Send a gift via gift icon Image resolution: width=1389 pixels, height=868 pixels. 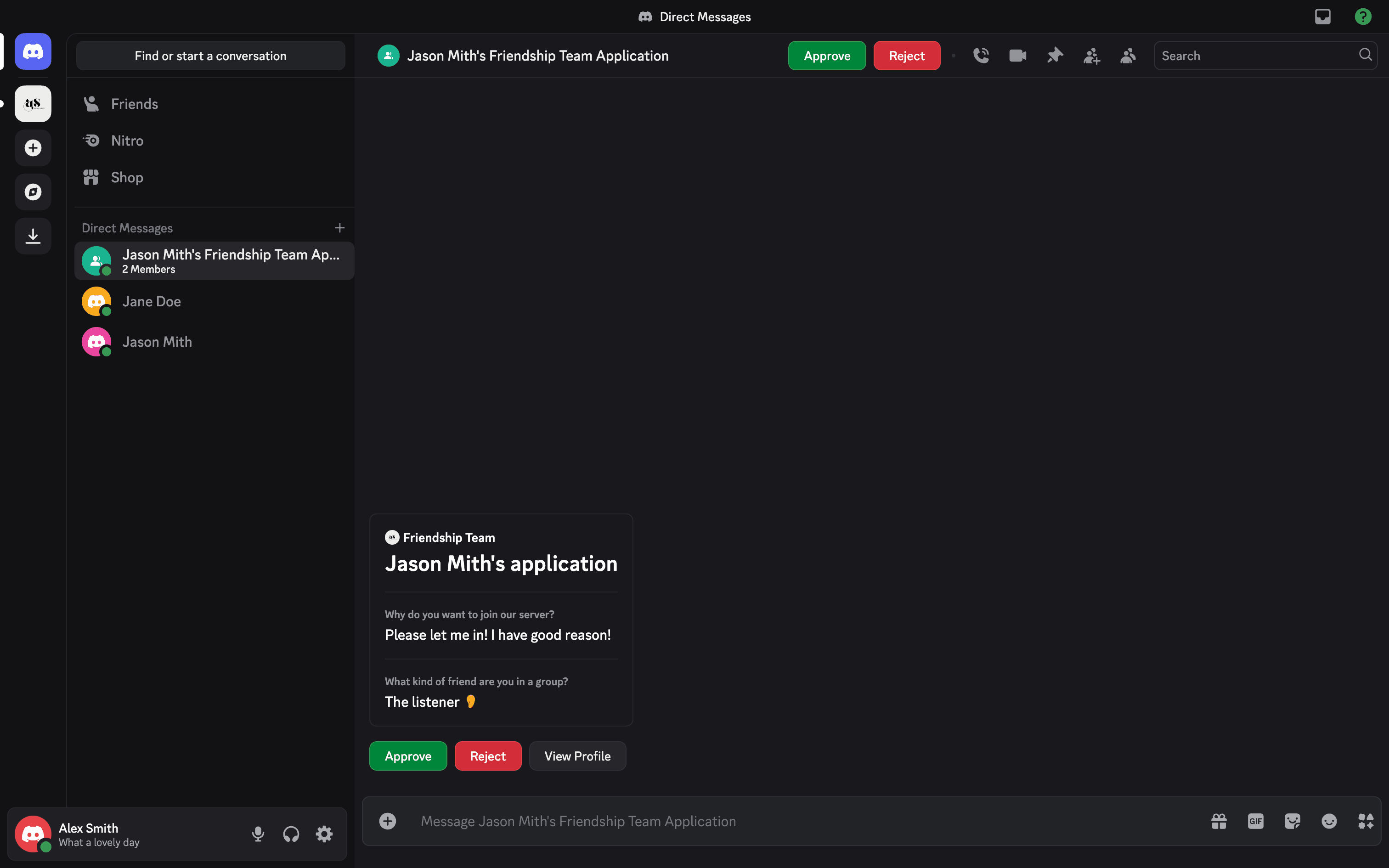(x=1219, y=821)
